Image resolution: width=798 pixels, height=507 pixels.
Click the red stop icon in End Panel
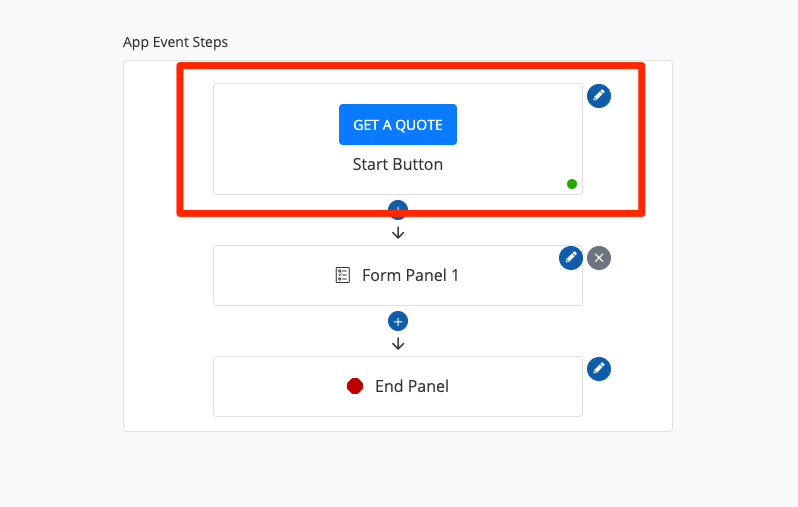pos(354,386)
